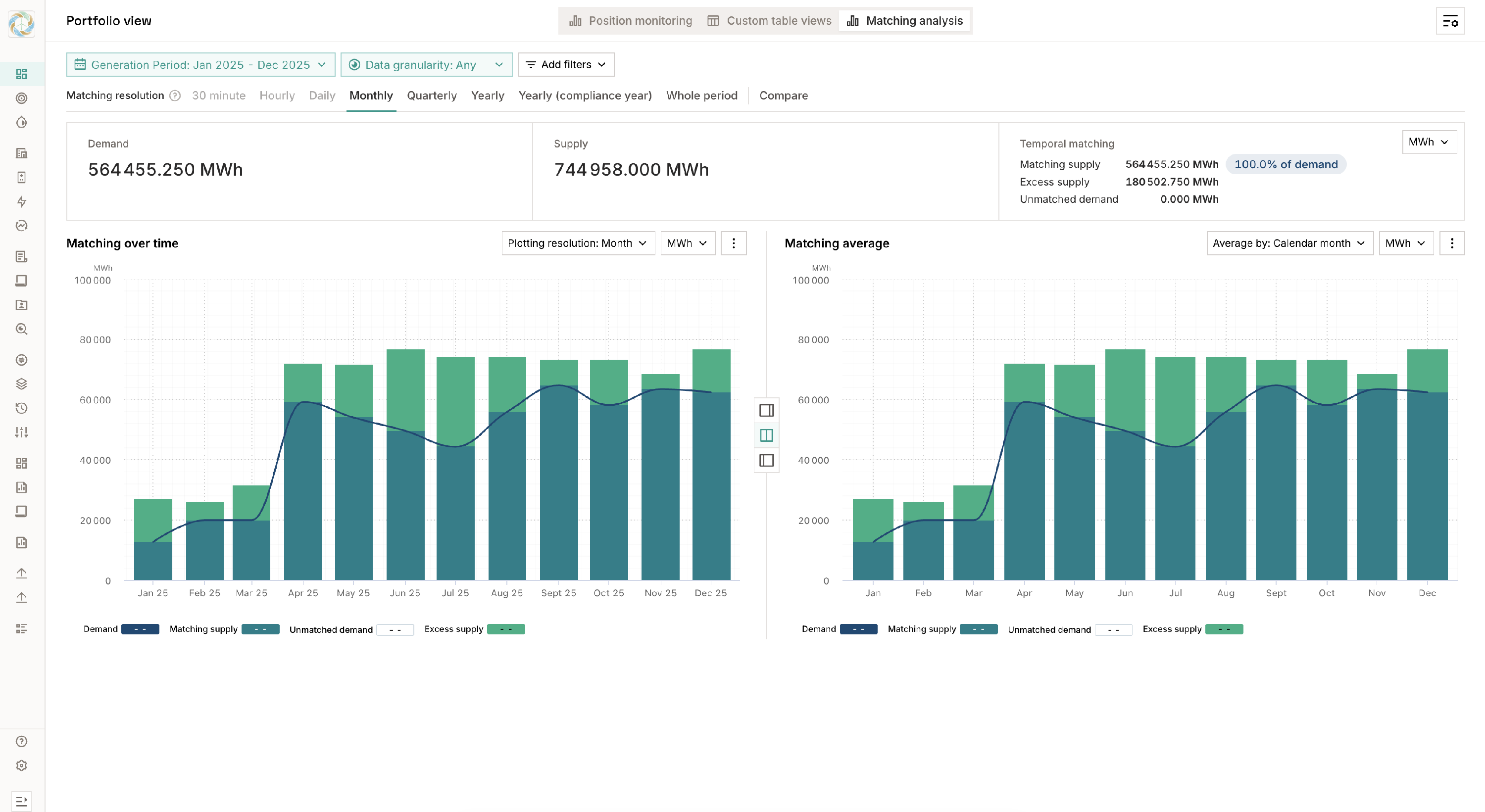Select Quarterly matching resolution tab
1485x812 pixels.
pos(431,96)
